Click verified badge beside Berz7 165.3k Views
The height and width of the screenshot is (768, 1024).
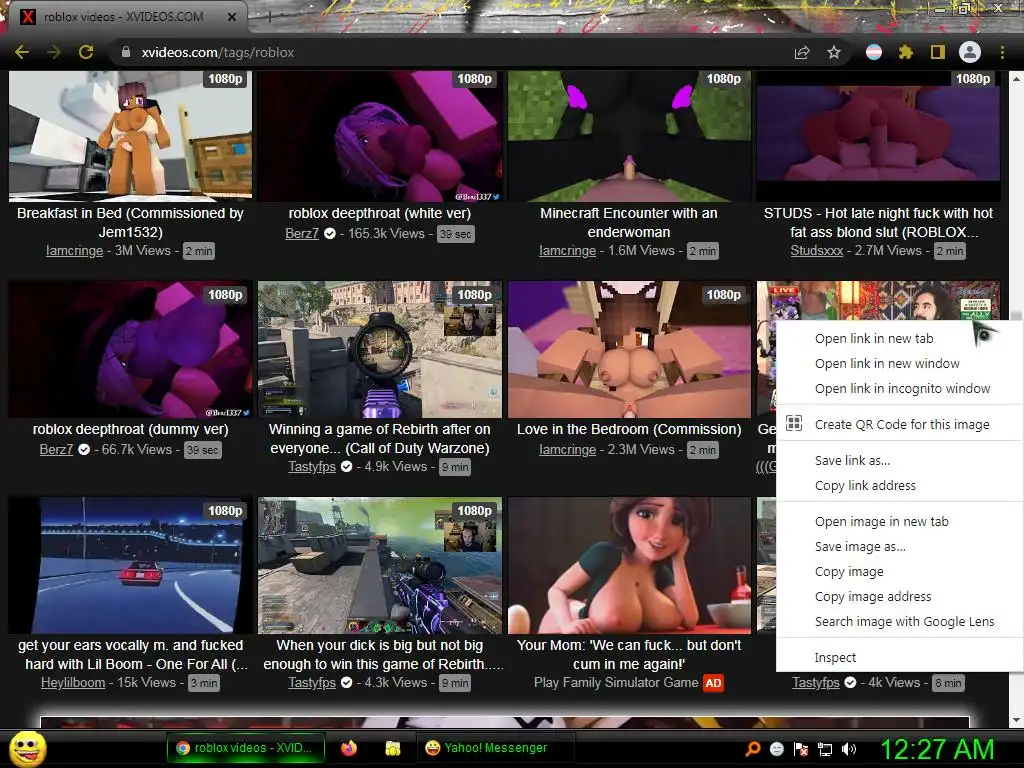coord(330,233)
